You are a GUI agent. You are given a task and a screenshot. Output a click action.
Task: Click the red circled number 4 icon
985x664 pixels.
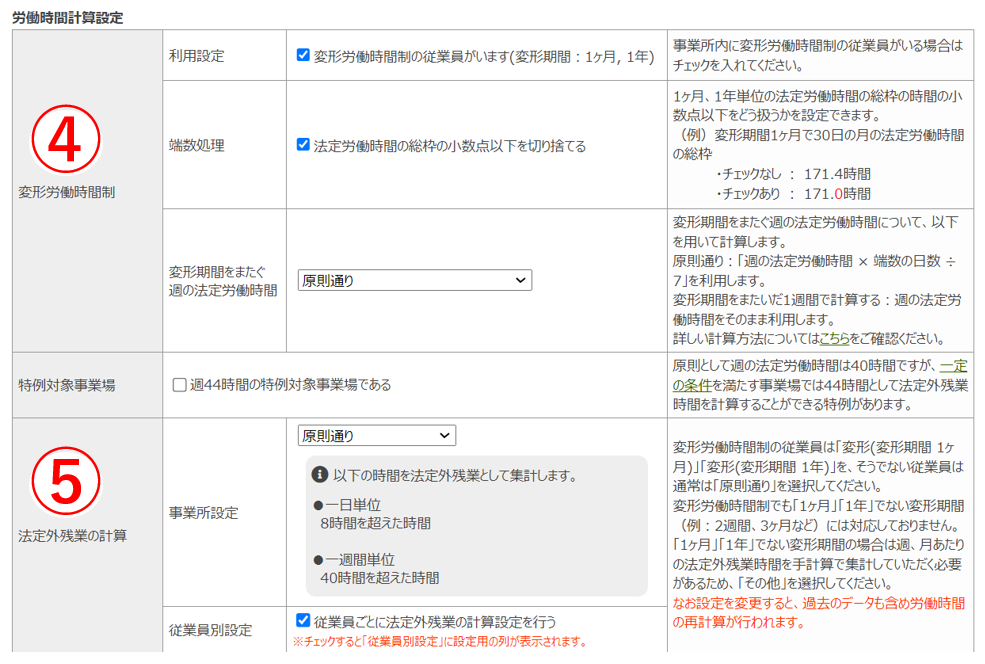coord(66,140)
